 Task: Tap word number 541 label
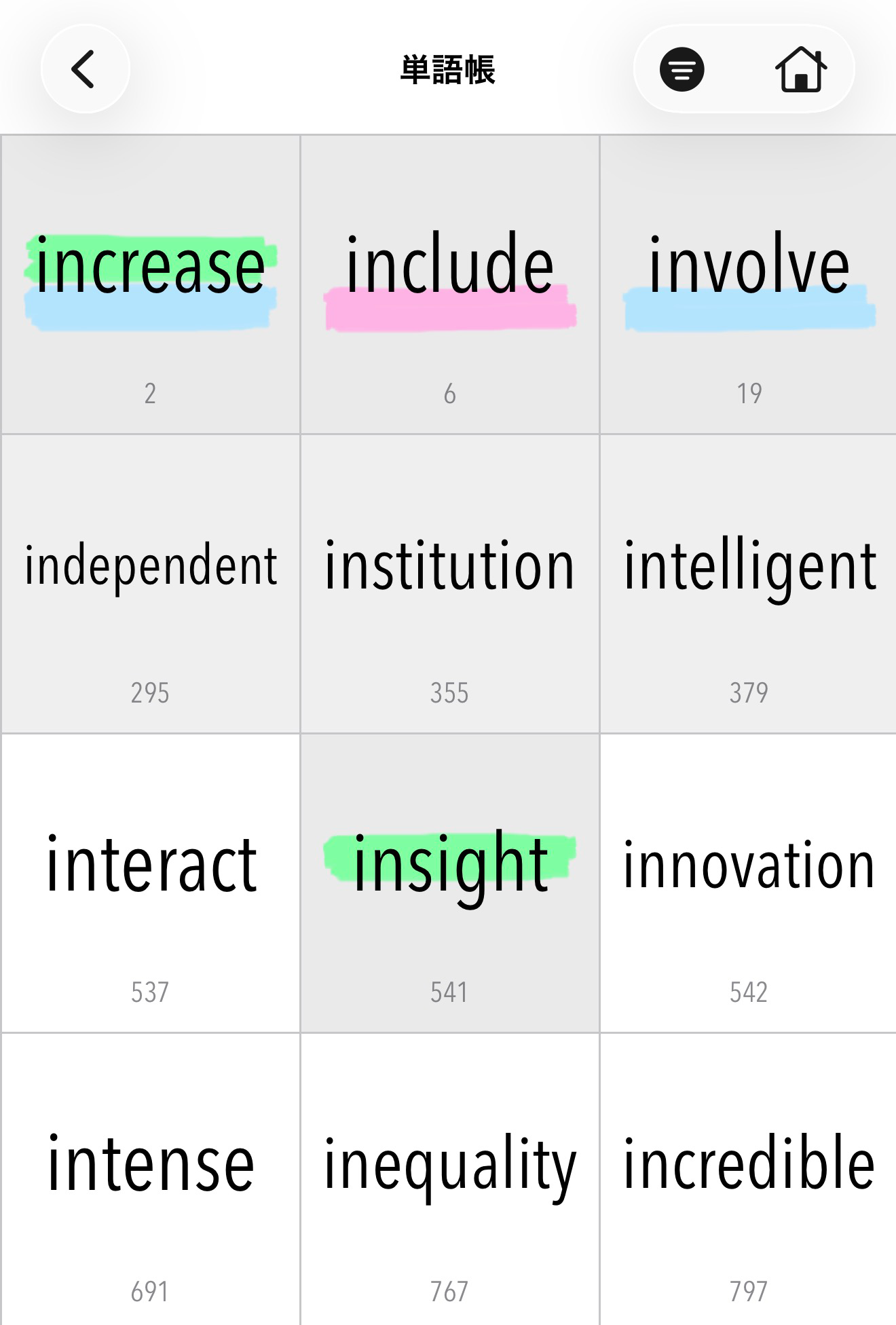tap(449, 992)
